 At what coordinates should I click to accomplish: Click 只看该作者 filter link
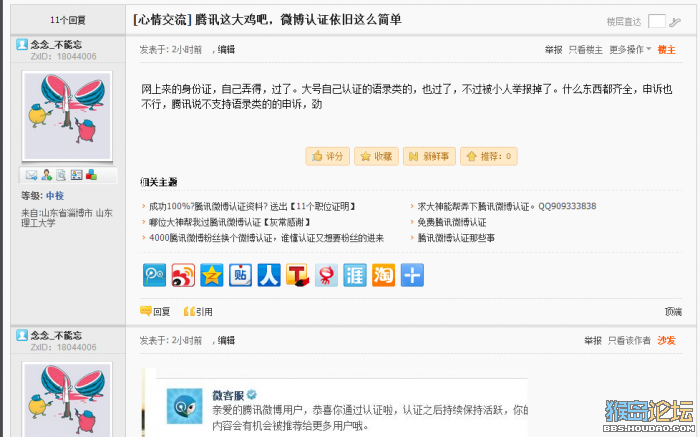pos(629,341)
